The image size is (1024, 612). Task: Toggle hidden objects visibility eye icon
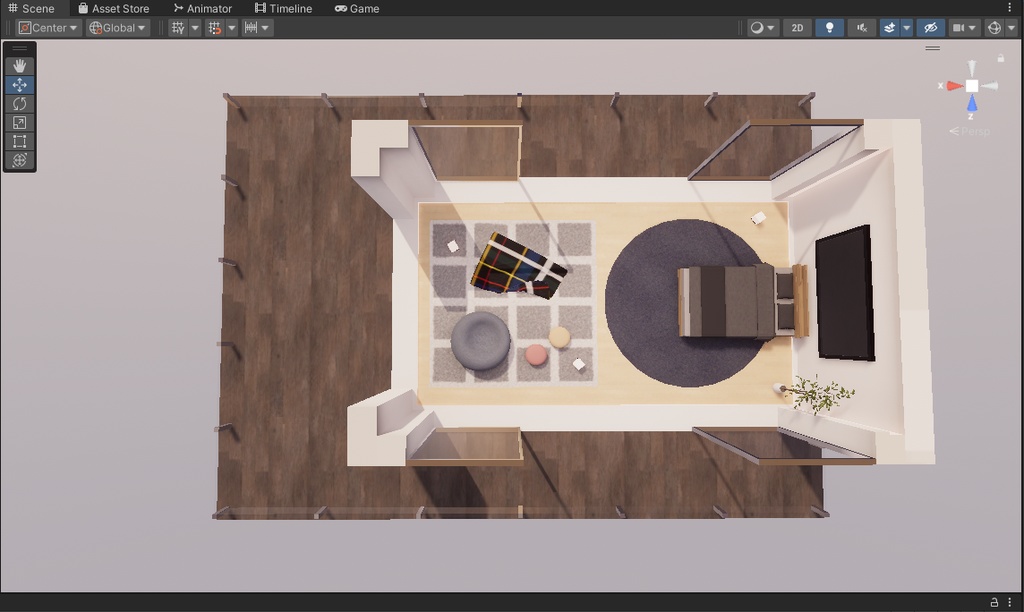tap(931, 28)
